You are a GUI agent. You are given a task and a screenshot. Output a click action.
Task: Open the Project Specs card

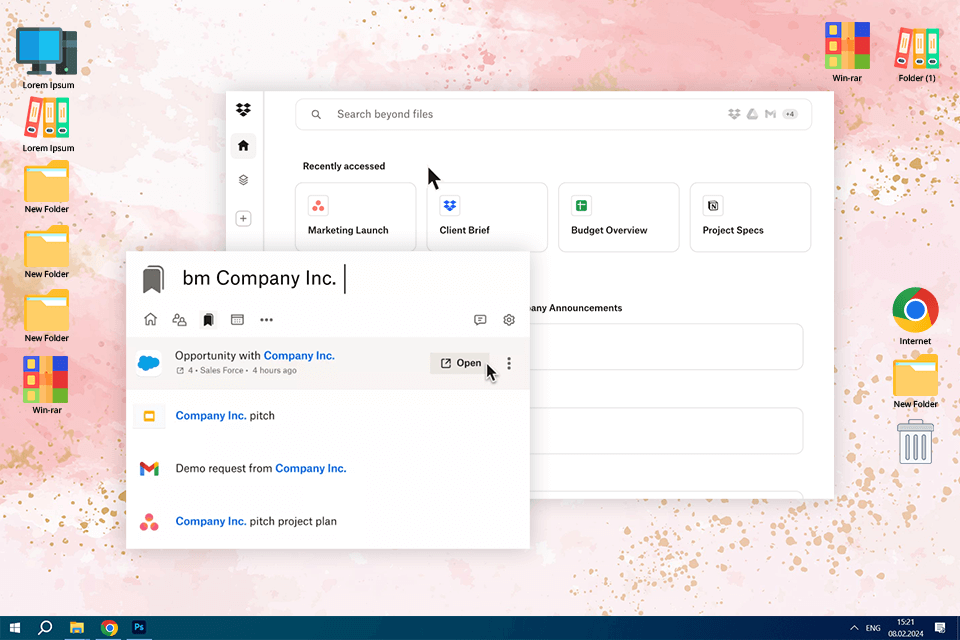tap(750, 217)
